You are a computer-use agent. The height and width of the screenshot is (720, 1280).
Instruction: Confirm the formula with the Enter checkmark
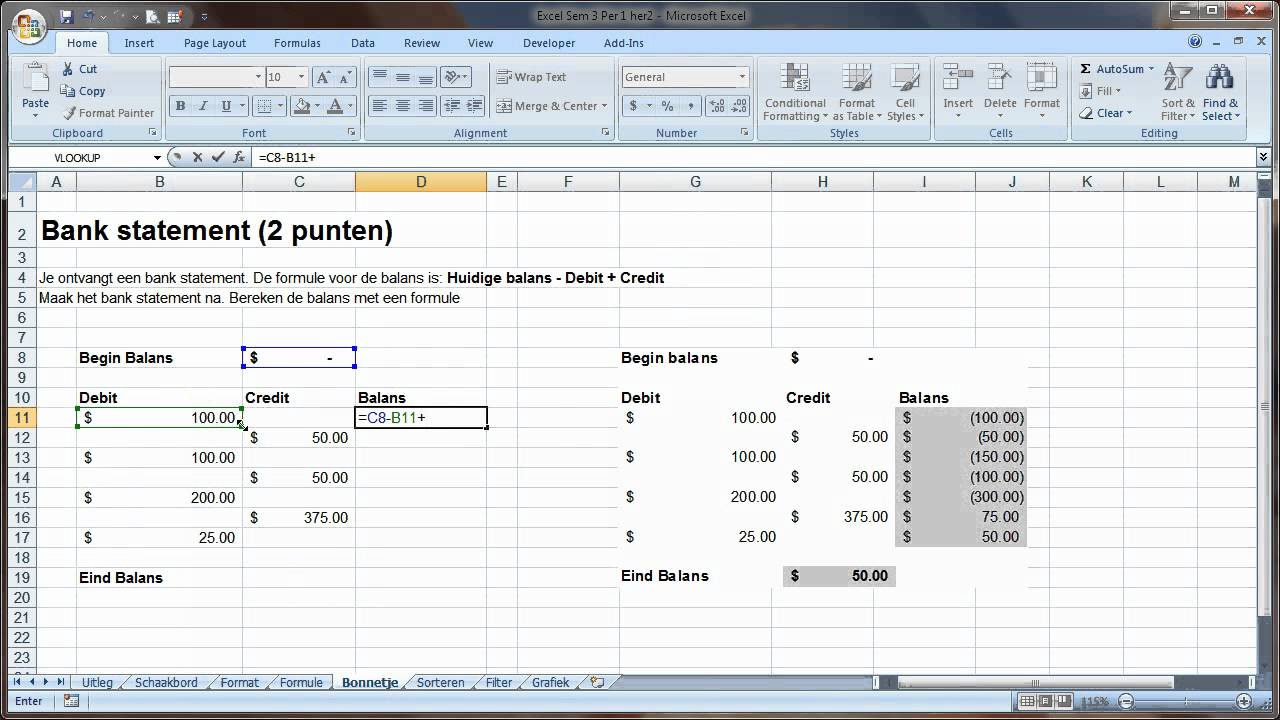pyautogui.click(x=218, y=156)
